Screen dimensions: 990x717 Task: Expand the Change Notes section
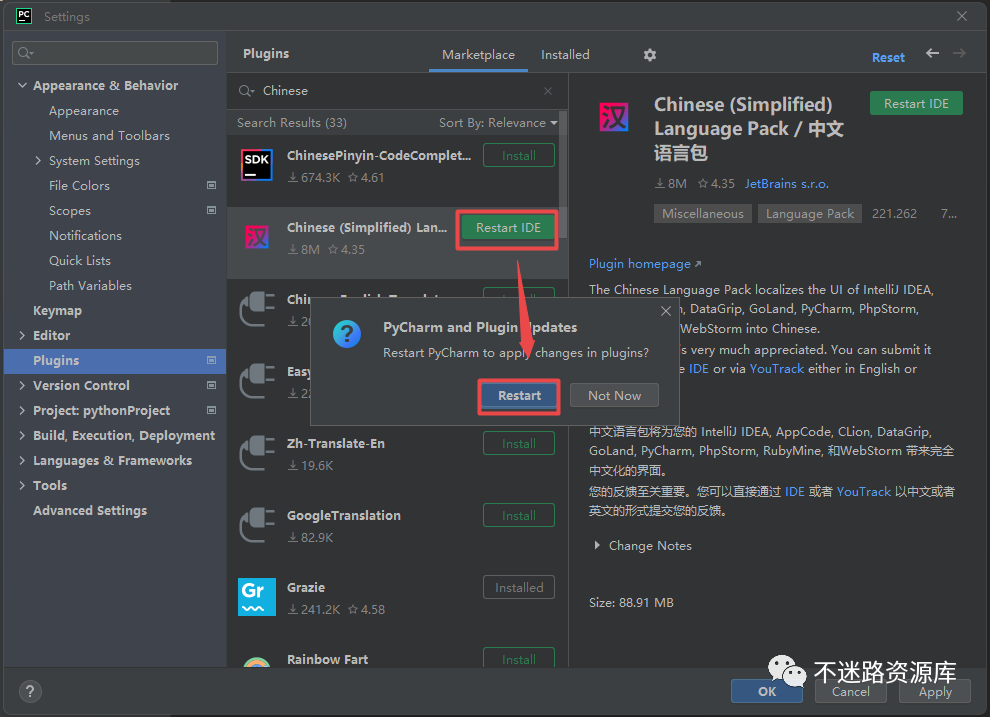(598, 546)
